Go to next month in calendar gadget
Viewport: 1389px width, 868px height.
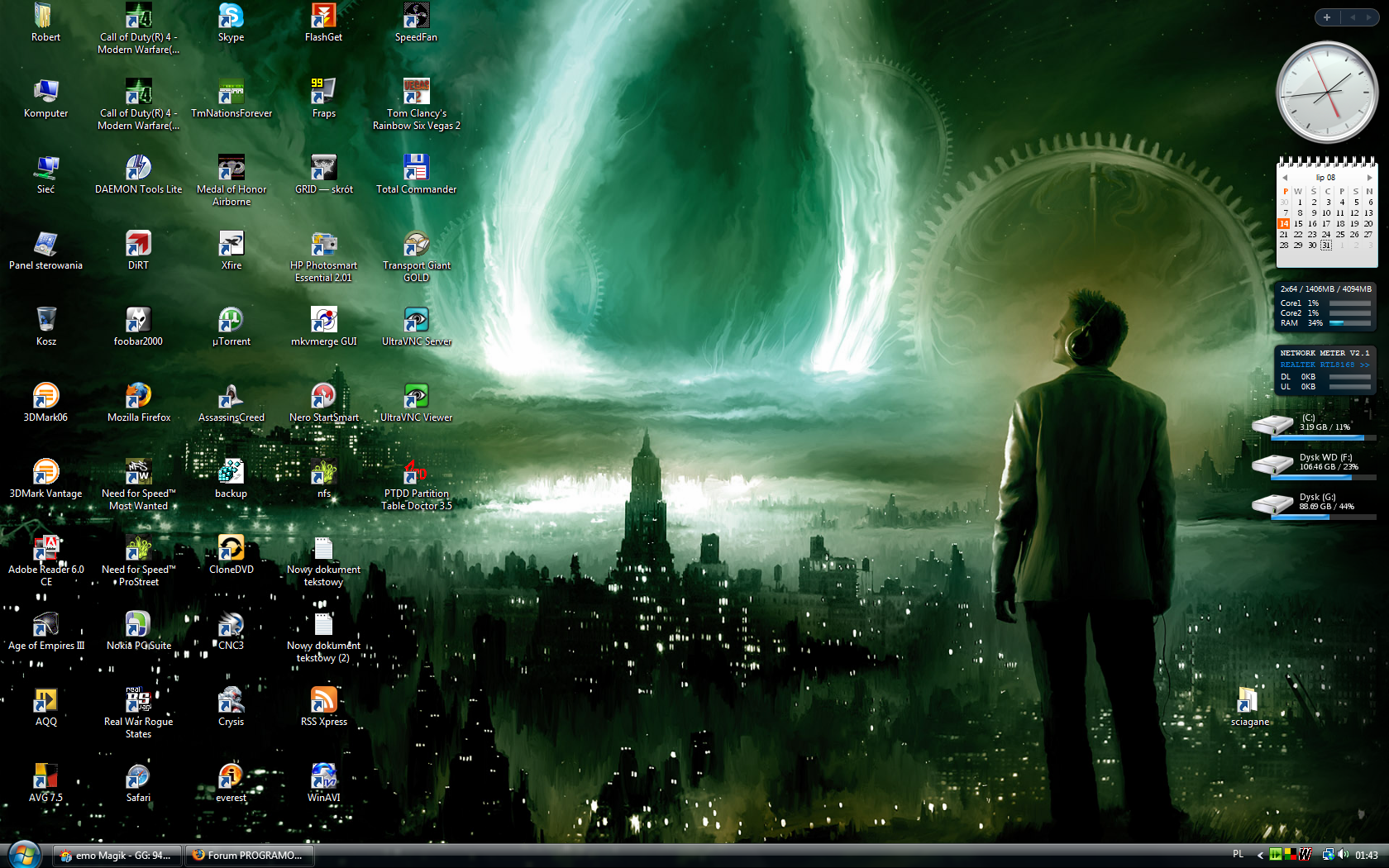[x=1370, y=178]
